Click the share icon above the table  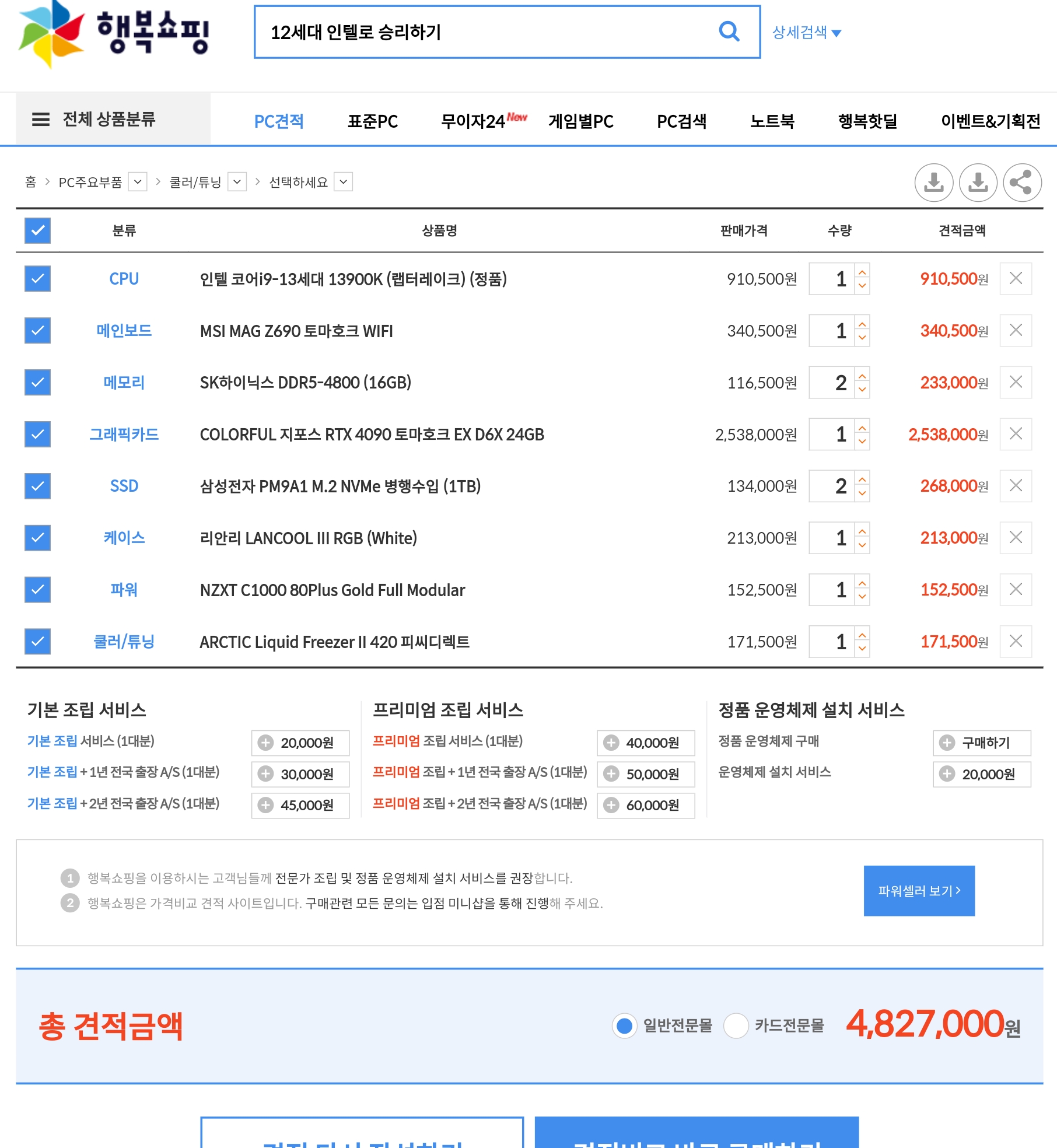(1022, 183)
